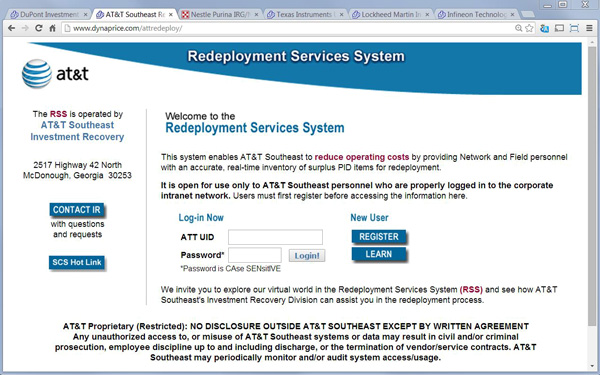Image resolution: width=600 pixels, height=375 pixels.
Task: Close the Infineon Technologies tab
Action: pyautogui.click(x=513, y=15)
